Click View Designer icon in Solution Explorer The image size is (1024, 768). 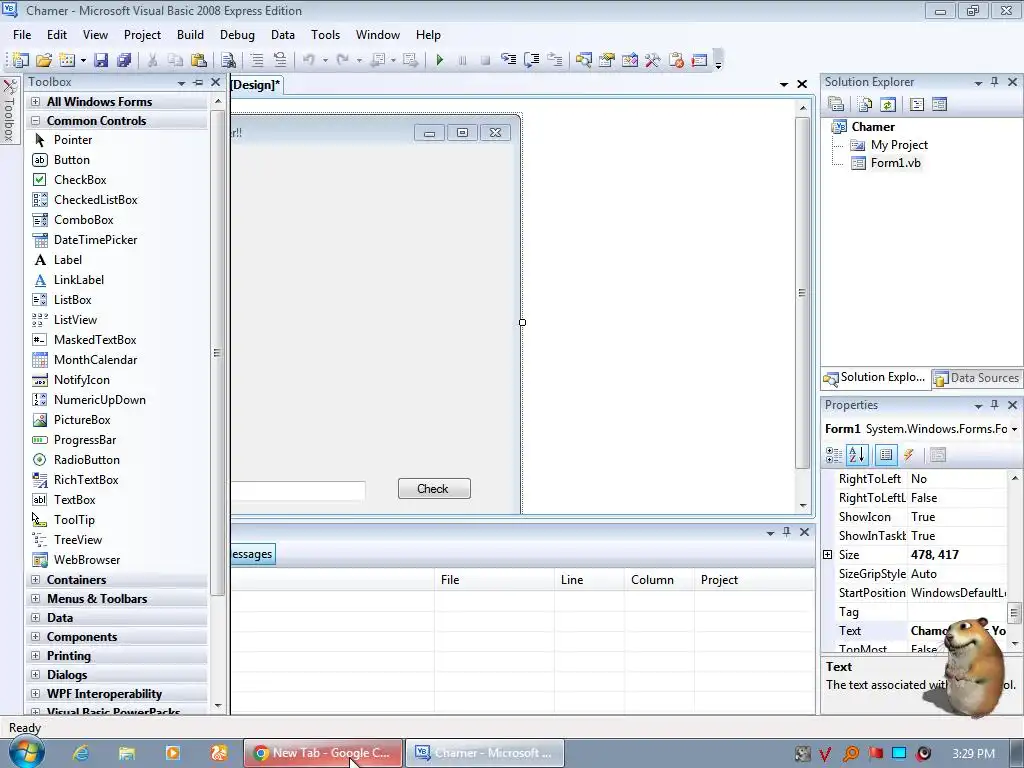(x=940, y=104)
